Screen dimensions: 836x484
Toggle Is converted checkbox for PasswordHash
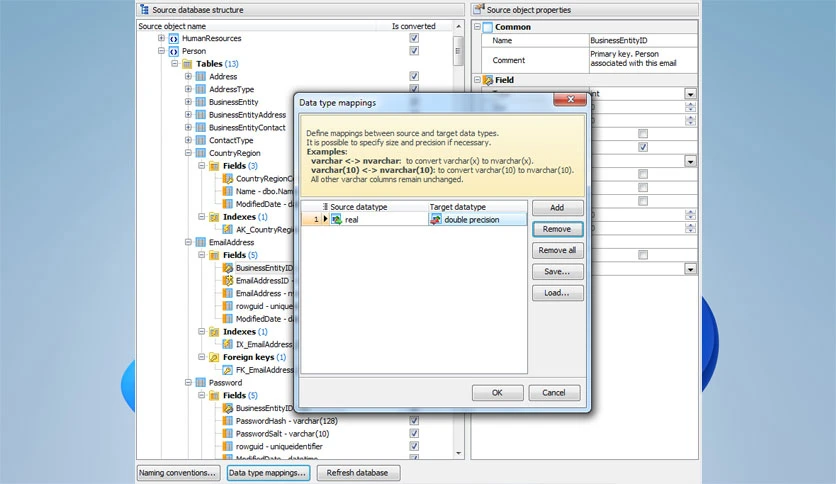414,421
